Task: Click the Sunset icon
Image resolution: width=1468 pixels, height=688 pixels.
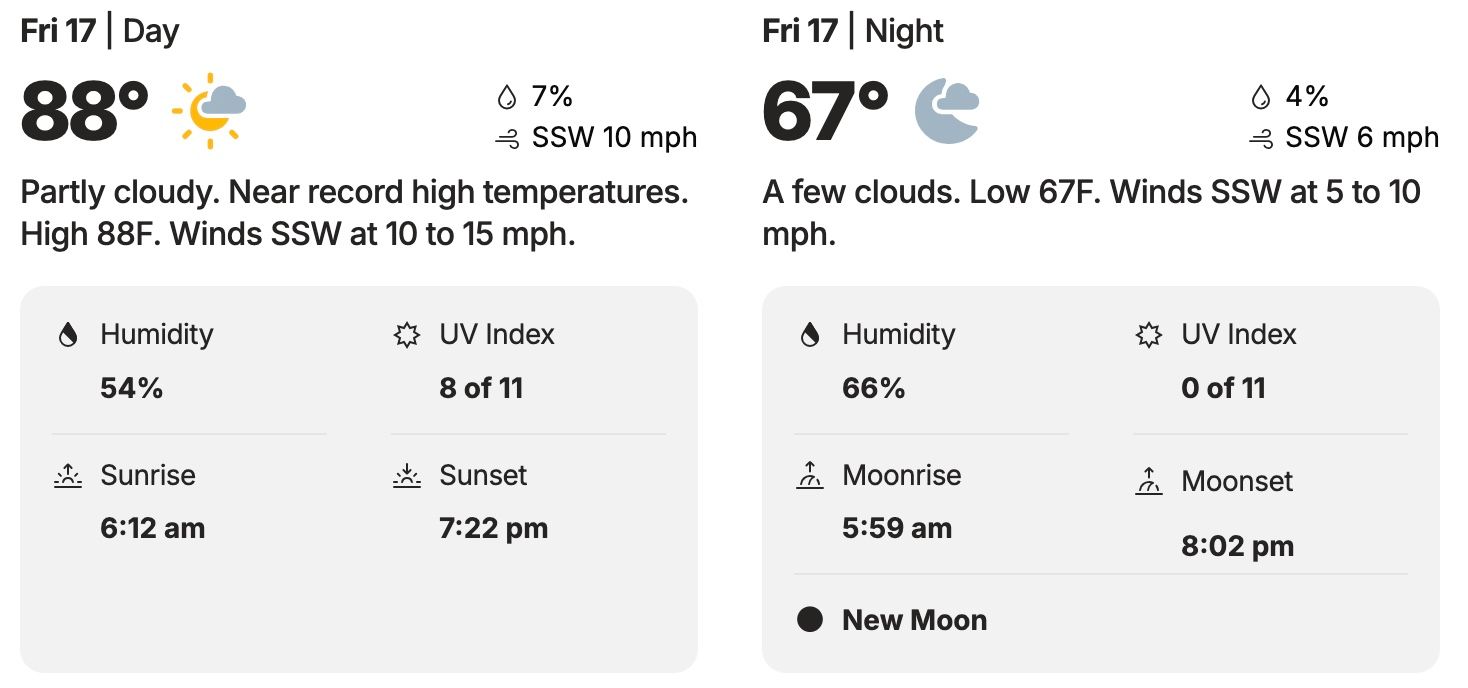Action: pyautogui.click(x=406, y=475)
